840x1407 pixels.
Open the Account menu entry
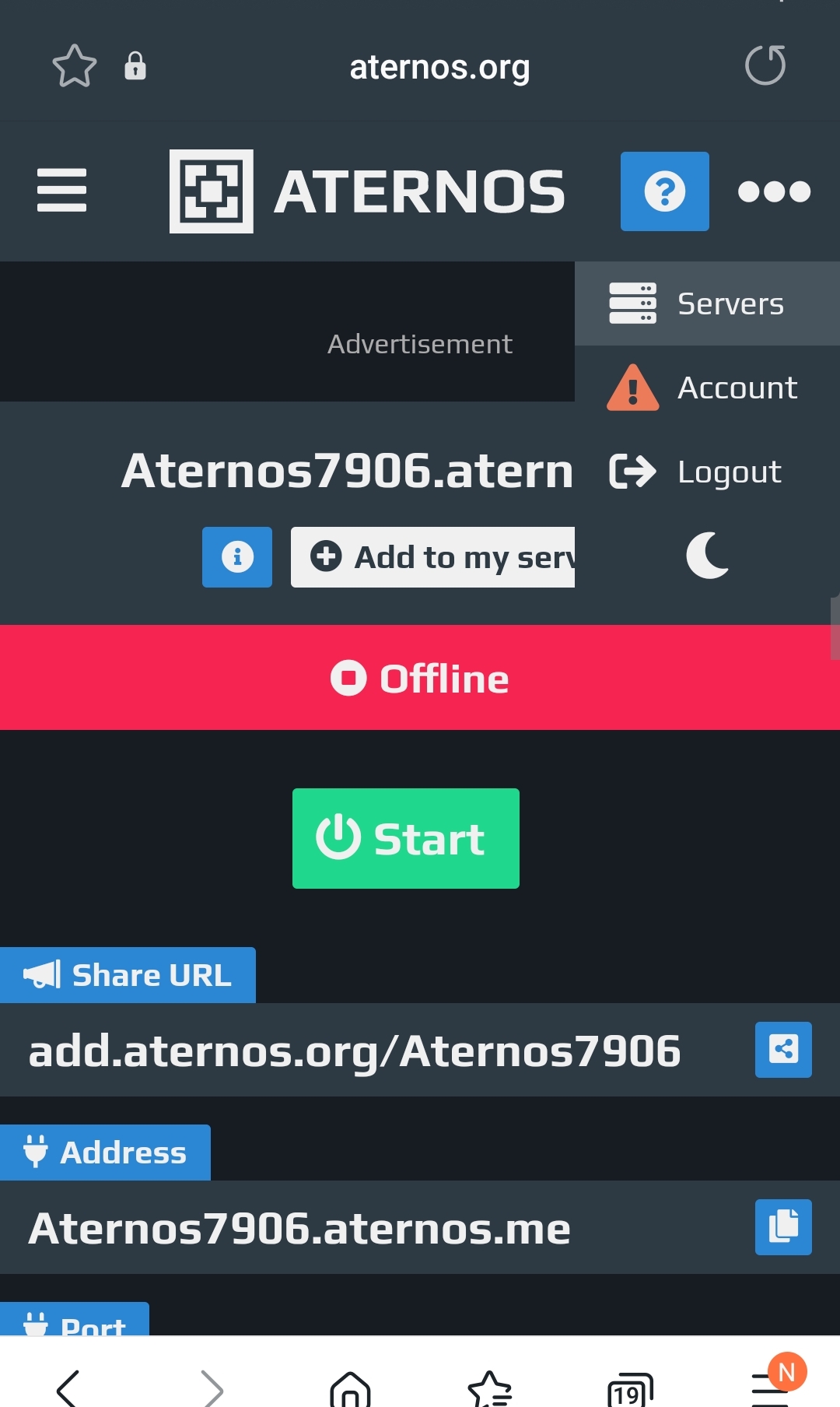(707, 388)
